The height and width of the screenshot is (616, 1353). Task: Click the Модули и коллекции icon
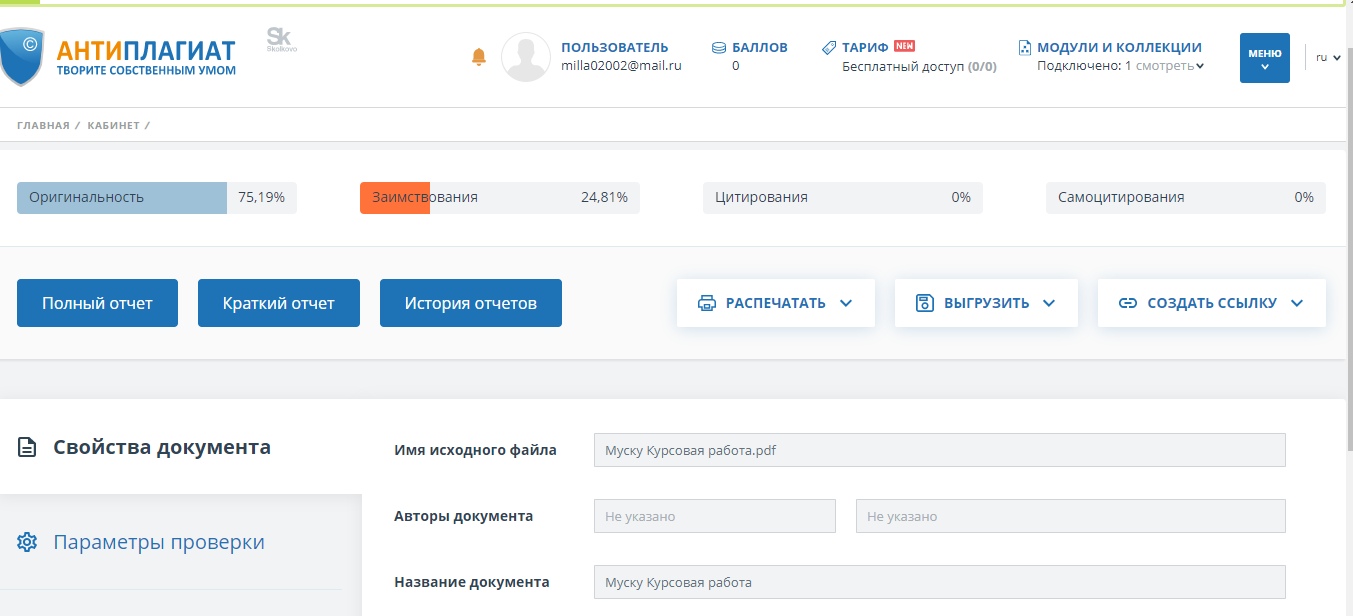click(x=1024, y=48)
